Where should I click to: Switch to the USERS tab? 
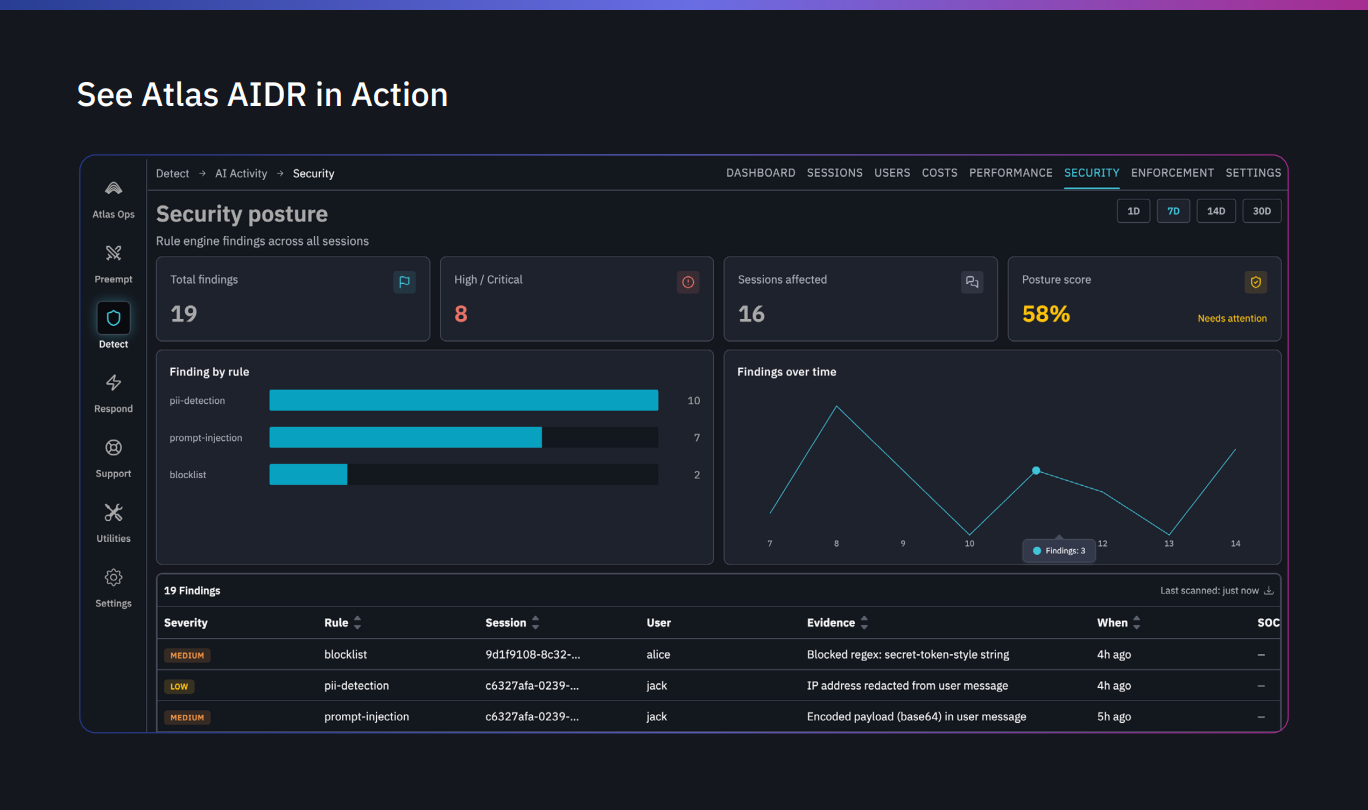[892, 173]
